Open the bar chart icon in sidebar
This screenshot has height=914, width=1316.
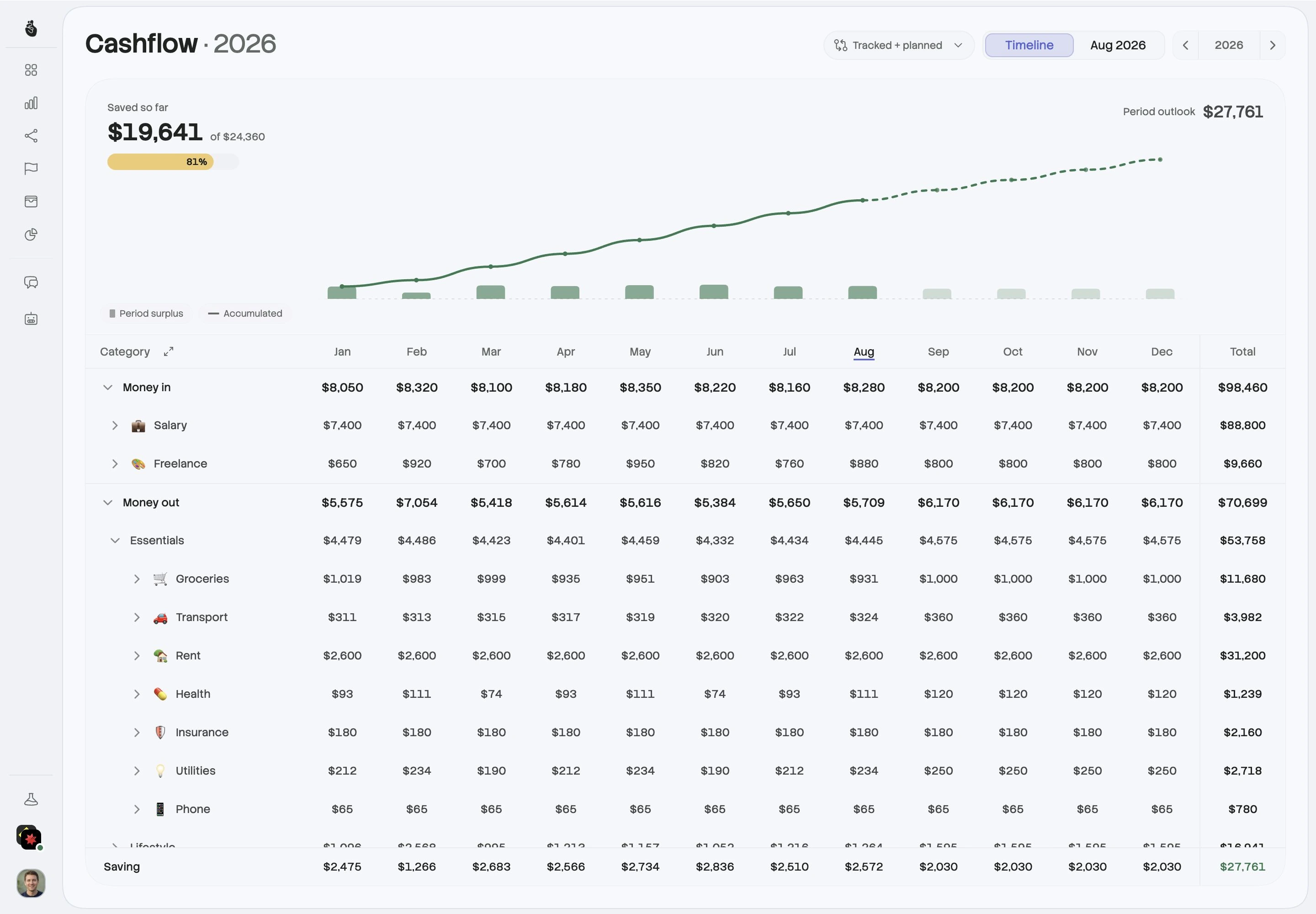[31, 103]
